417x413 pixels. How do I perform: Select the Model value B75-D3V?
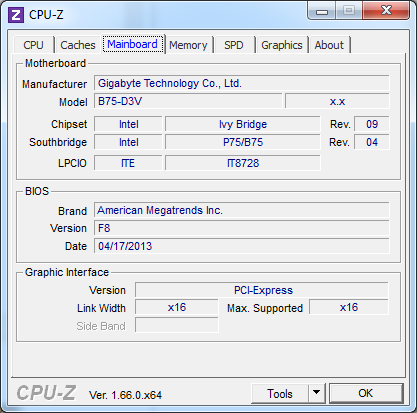point(188,101)
